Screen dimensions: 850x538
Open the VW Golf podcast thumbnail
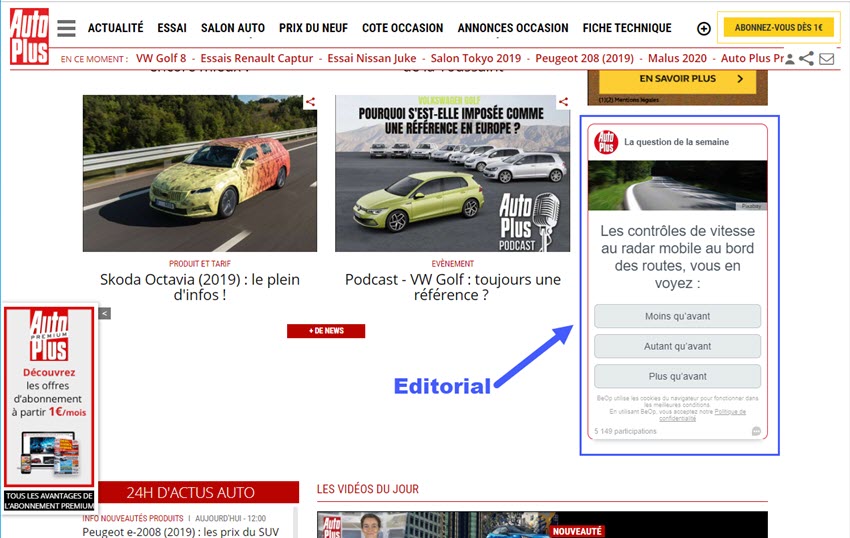453,174
